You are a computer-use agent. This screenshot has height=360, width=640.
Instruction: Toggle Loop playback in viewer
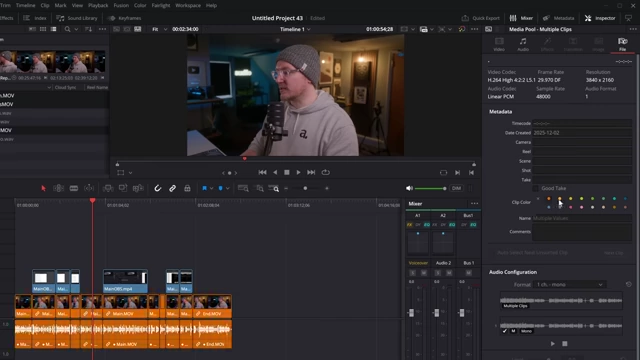click(x=325, y=172)
